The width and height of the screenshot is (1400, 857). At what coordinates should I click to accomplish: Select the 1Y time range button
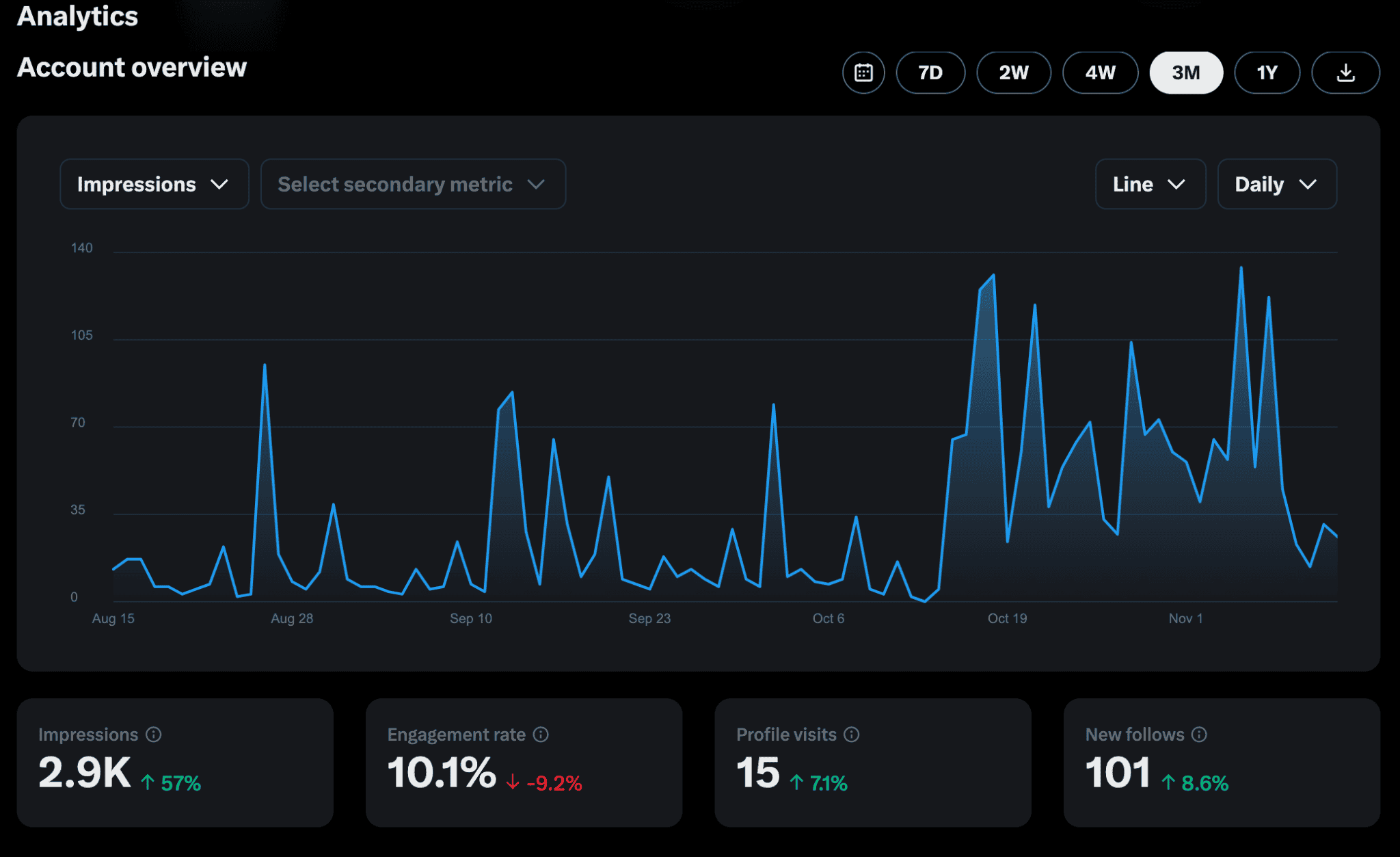pyautogui.click(x=1267, y=70)
